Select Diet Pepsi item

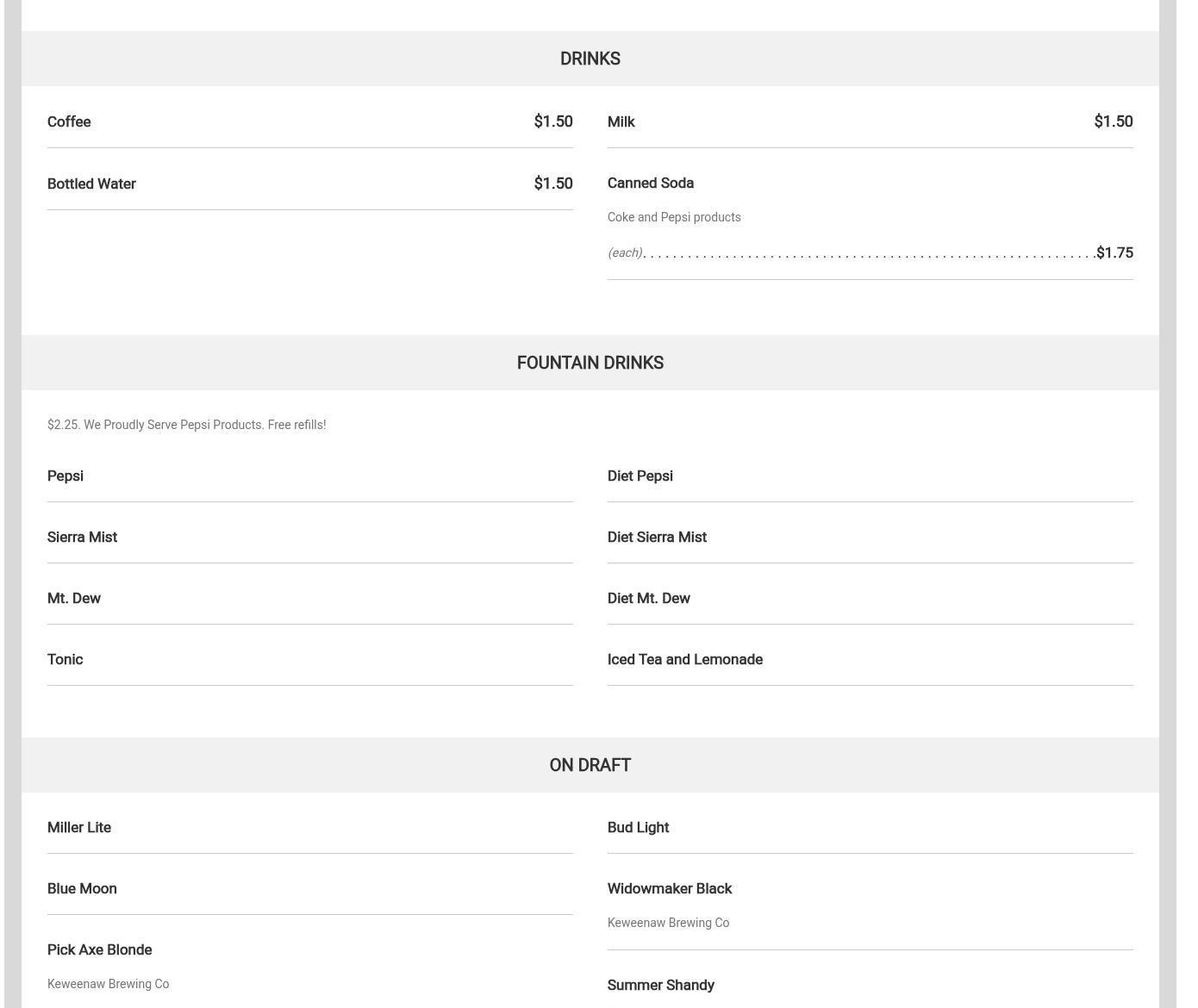640,476
